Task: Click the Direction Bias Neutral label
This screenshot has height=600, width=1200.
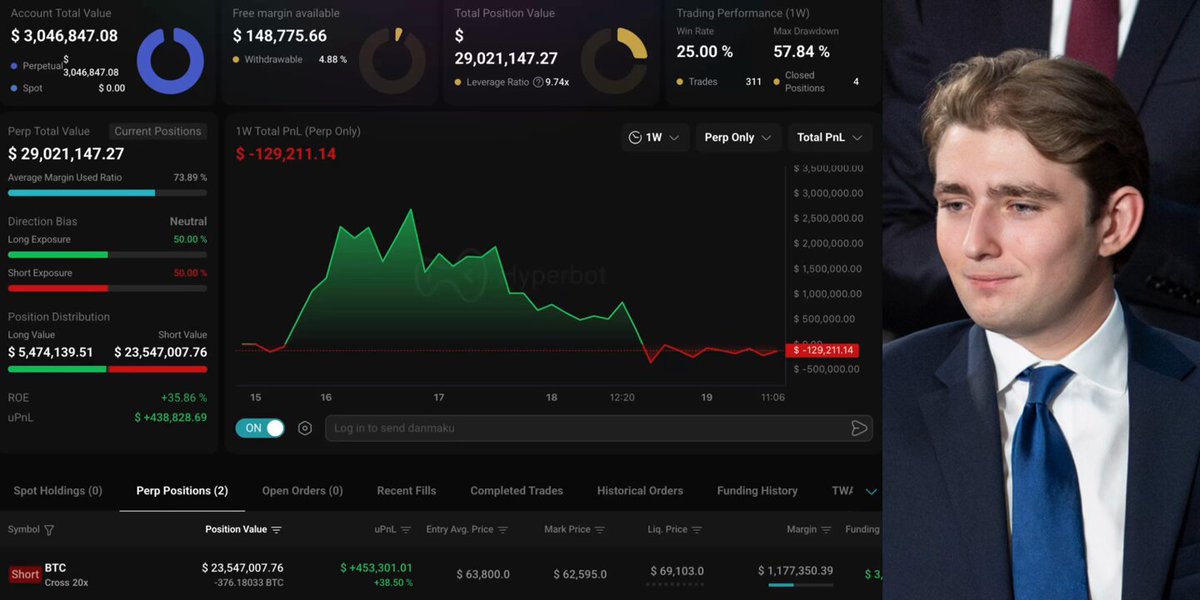Action: click(x=188, y=221)
